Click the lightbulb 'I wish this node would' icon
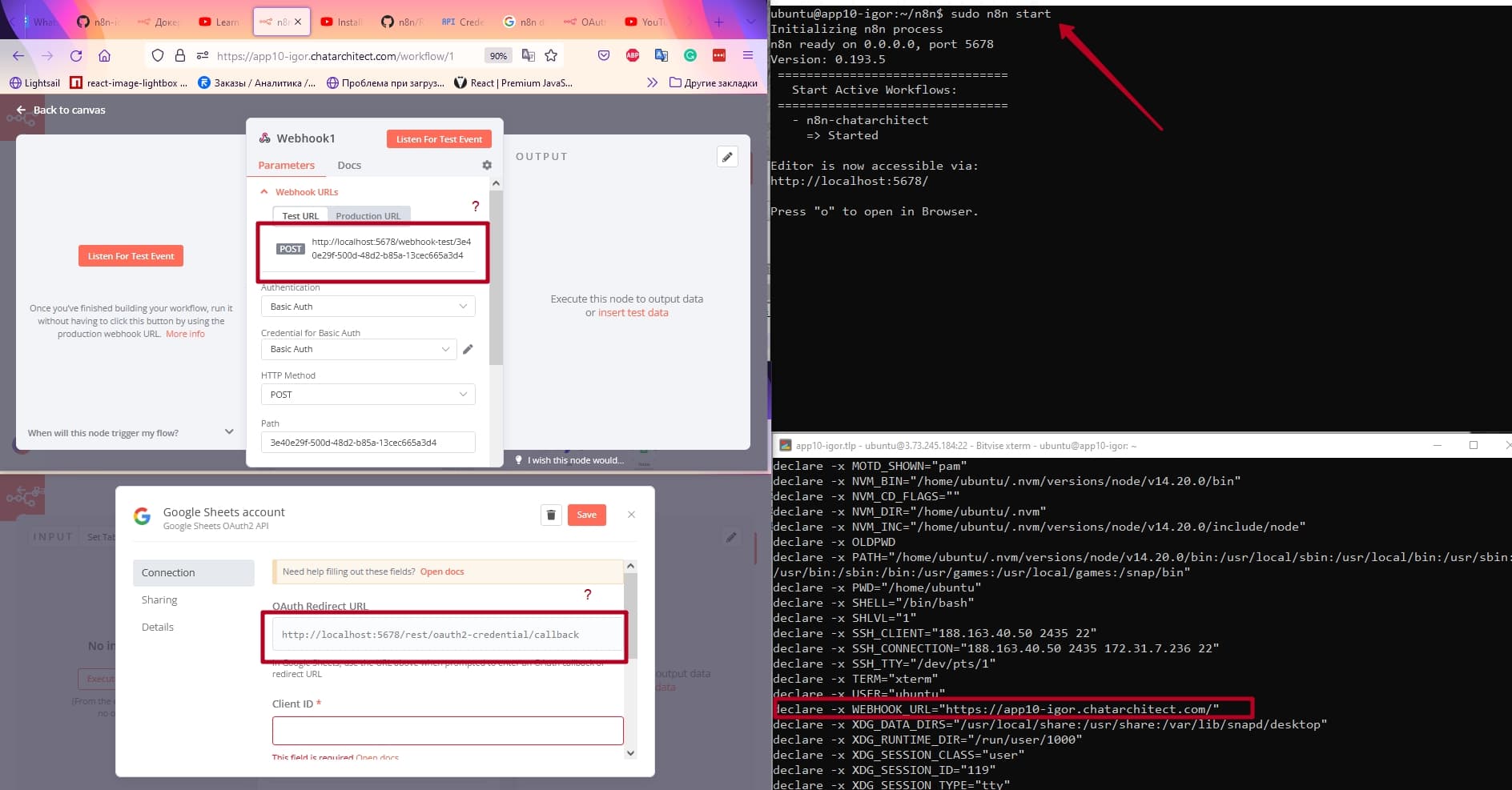Image resolution: width=1512 pixels, height=790 pixels. (518, 460)
